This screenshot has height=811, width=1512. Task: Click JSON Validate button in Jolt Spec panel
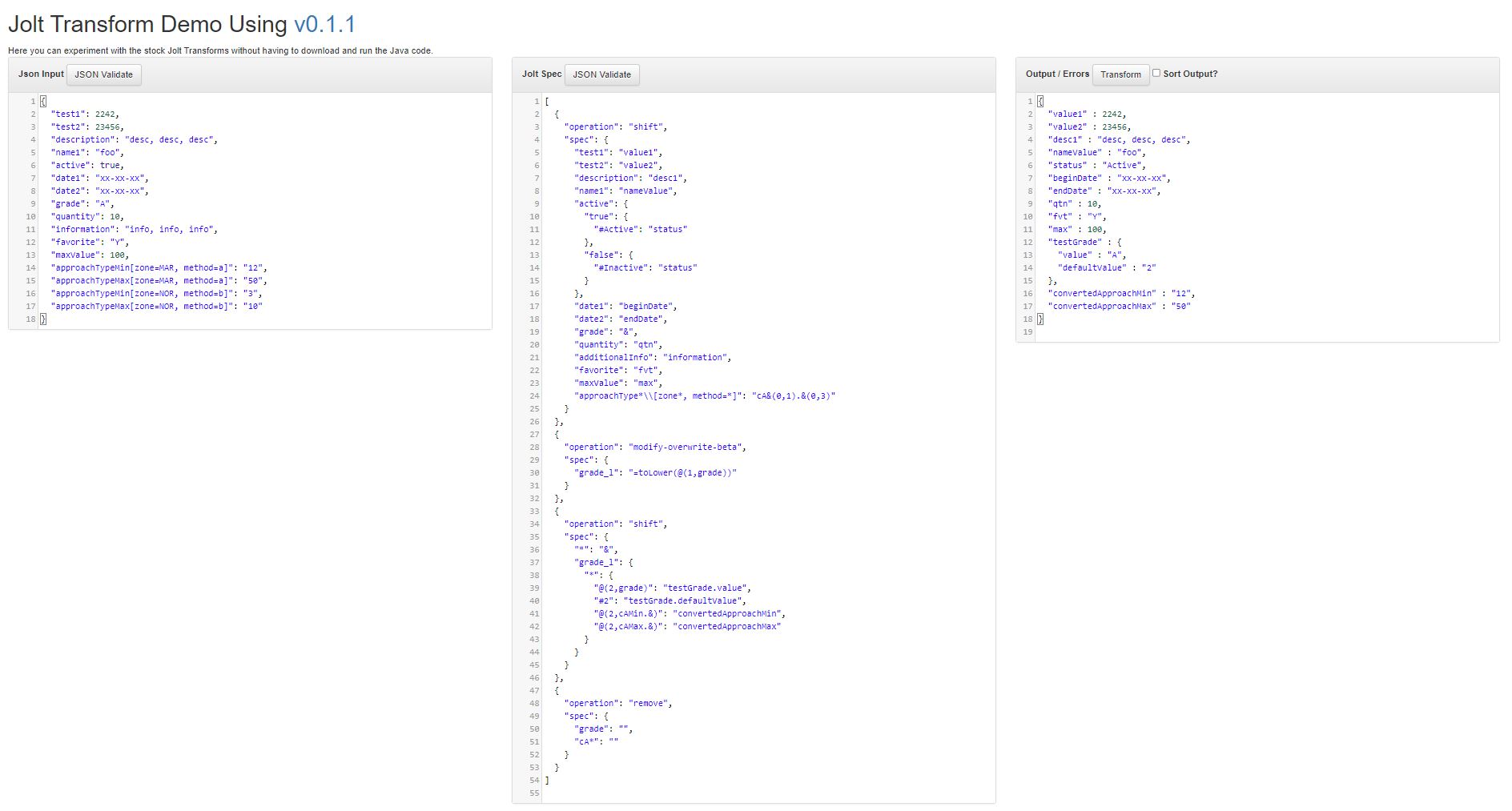(x=602, y=74)
